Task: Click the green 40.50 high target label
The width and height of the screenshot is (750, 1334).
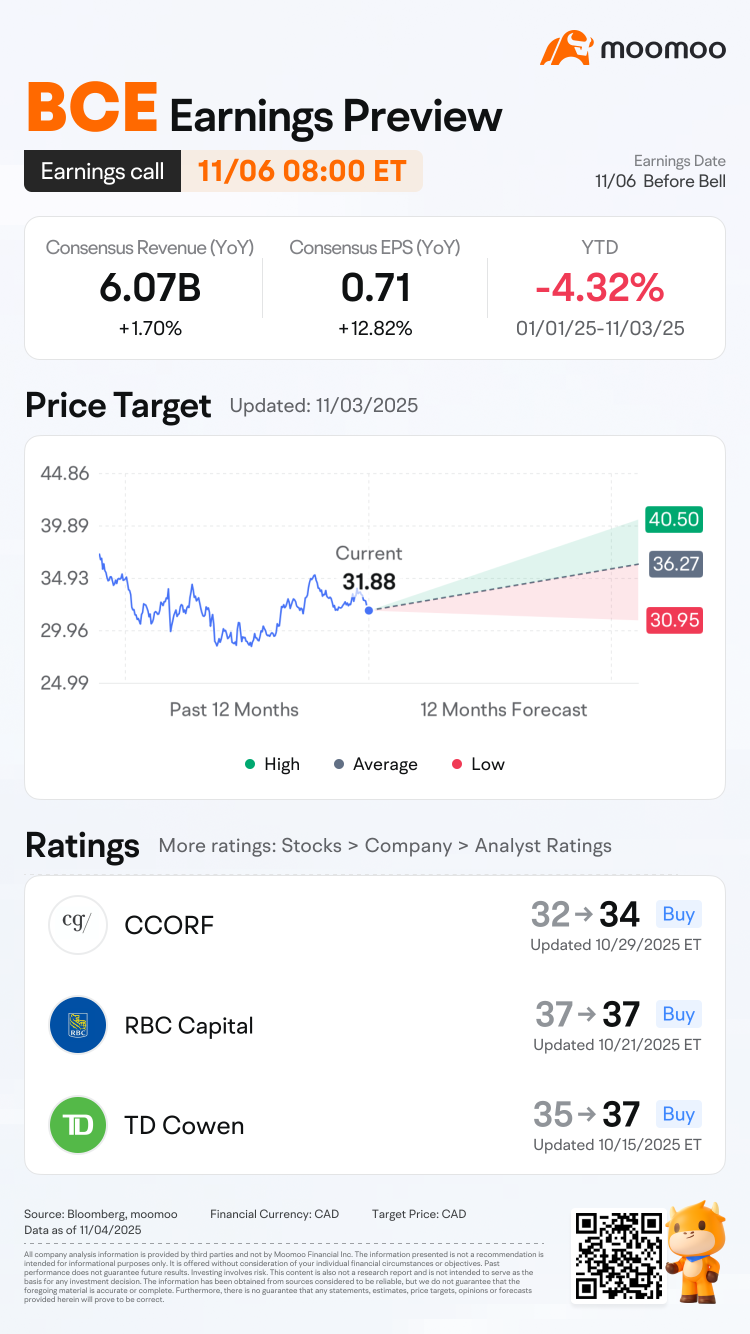Action: pos(674,520)
